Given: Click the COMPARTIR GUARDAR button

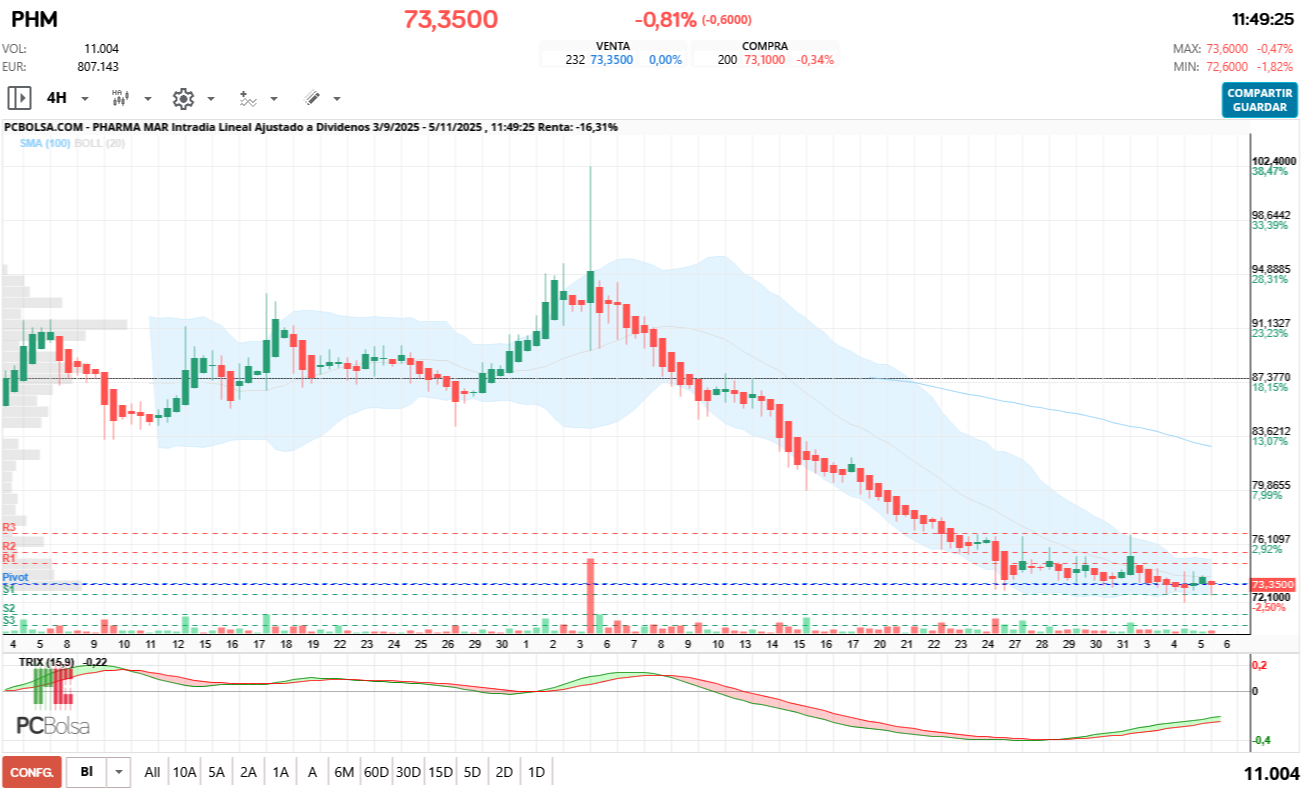Looking at the screenshot, I should (x=1258, y=97).
